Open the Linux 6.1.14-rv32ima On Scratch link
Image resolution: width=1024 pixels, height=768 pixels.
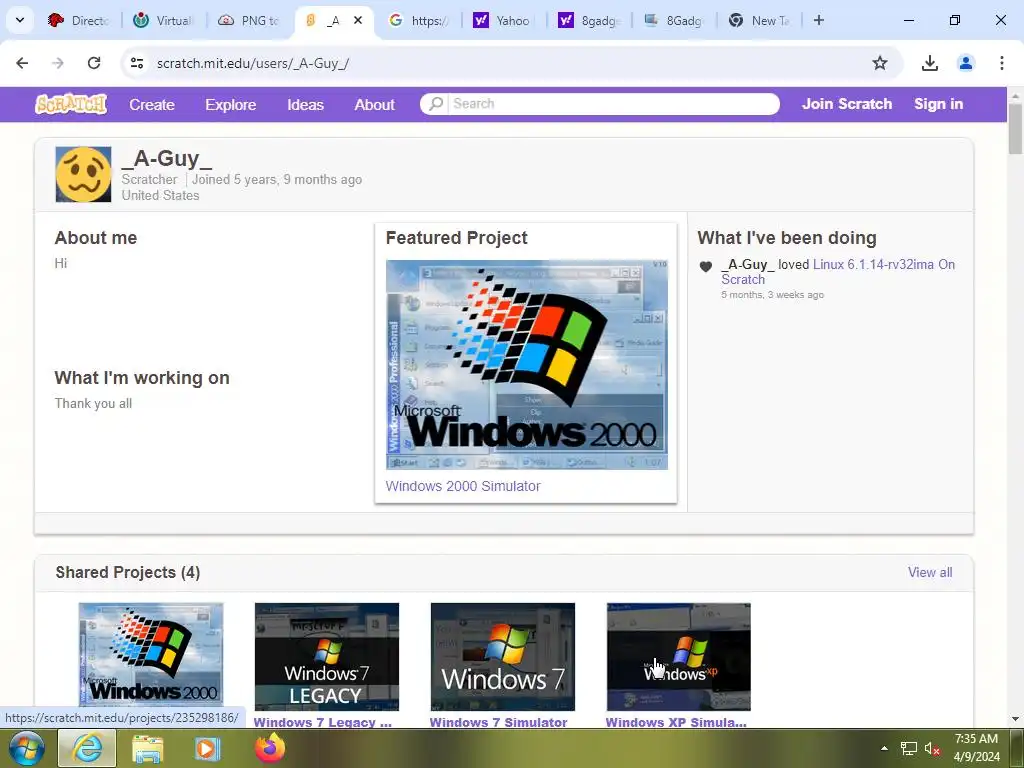point(838,272)
